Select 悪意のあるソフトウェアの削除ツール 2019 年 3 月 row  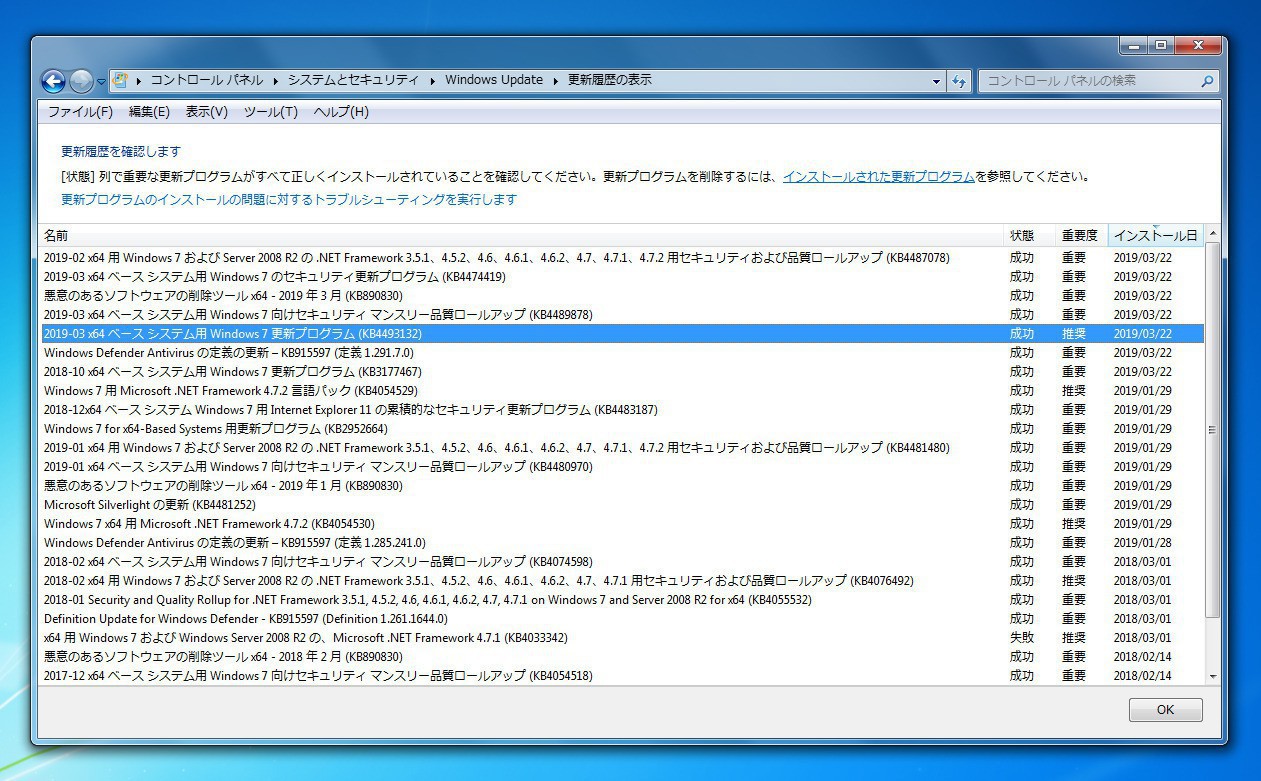(622, 296)
